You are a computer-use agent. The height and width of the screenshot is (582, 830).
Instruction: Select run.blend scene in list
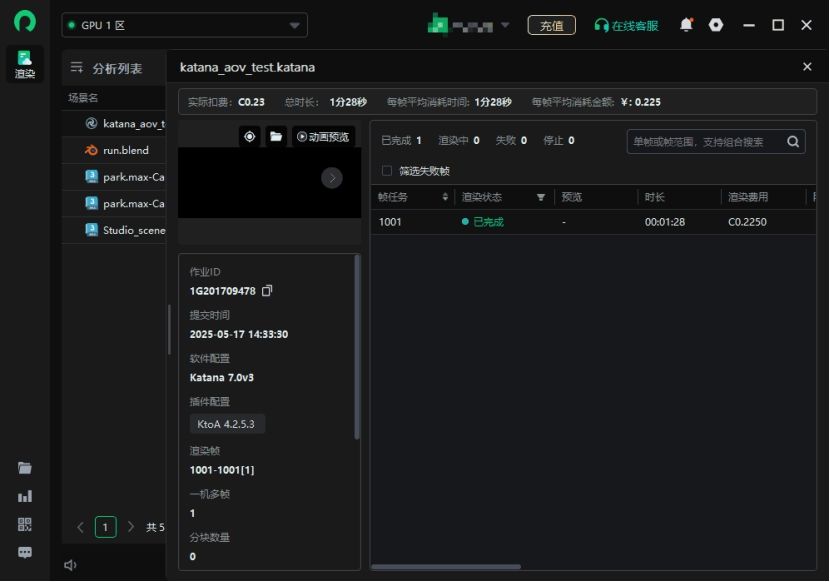click(114, 150)
